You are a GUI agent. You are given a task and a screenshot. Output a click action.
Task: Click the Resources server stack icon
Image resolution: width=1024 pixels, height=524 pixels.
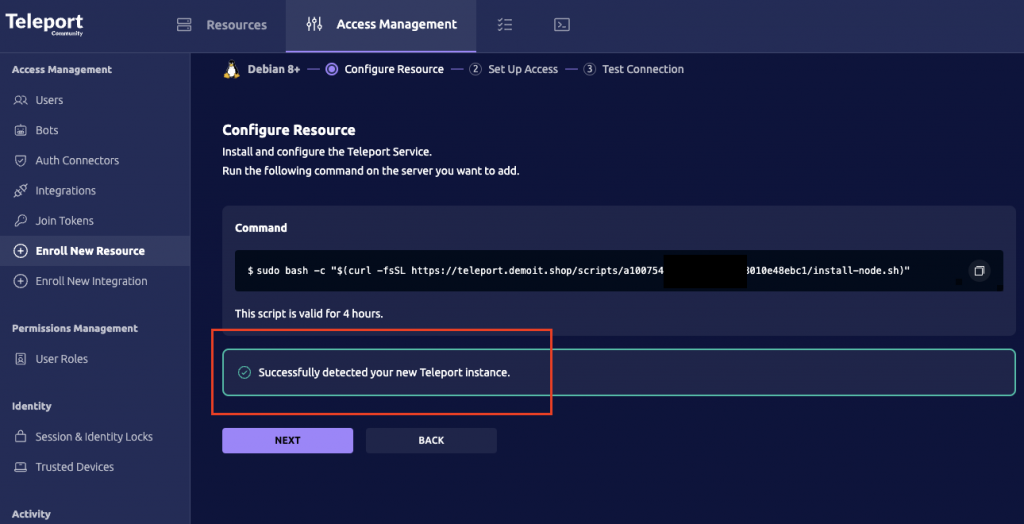pyautogui.click(x=184, y=25)
